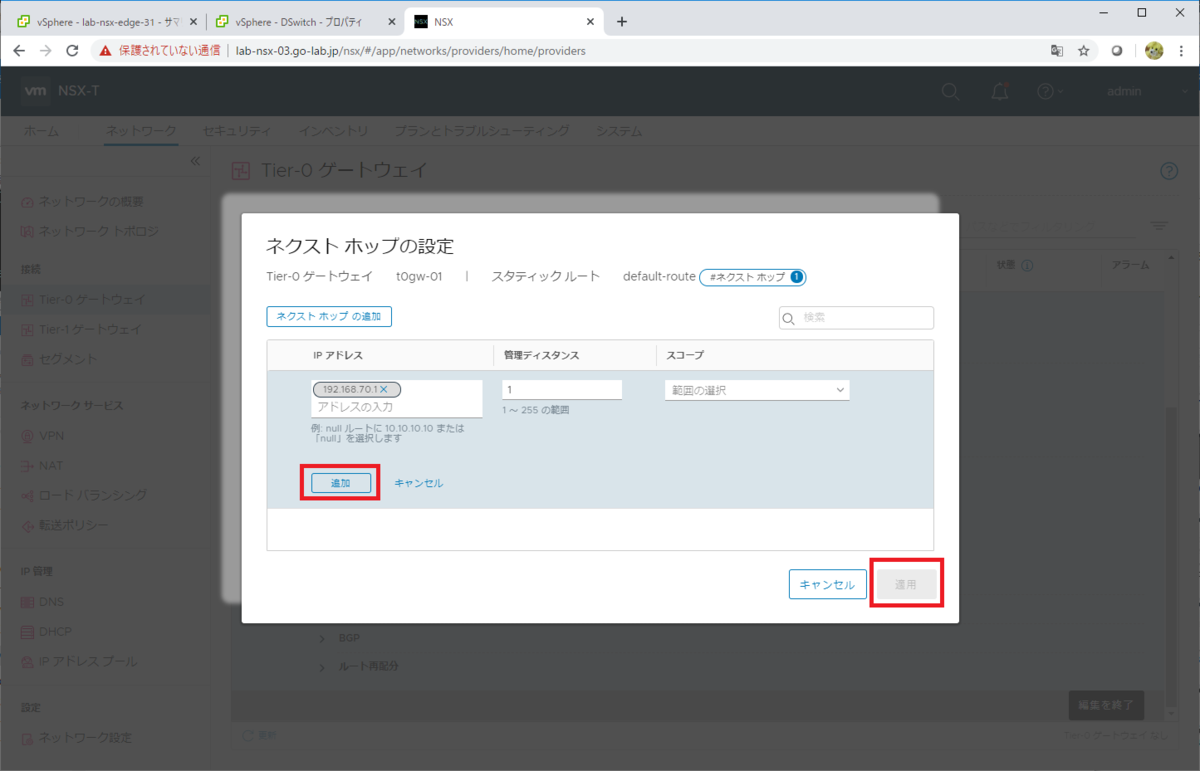The width and height of the screenshot is (1200, 771).
Task: Click the info icon beside 状態 column
Action: coord(1027,266)
